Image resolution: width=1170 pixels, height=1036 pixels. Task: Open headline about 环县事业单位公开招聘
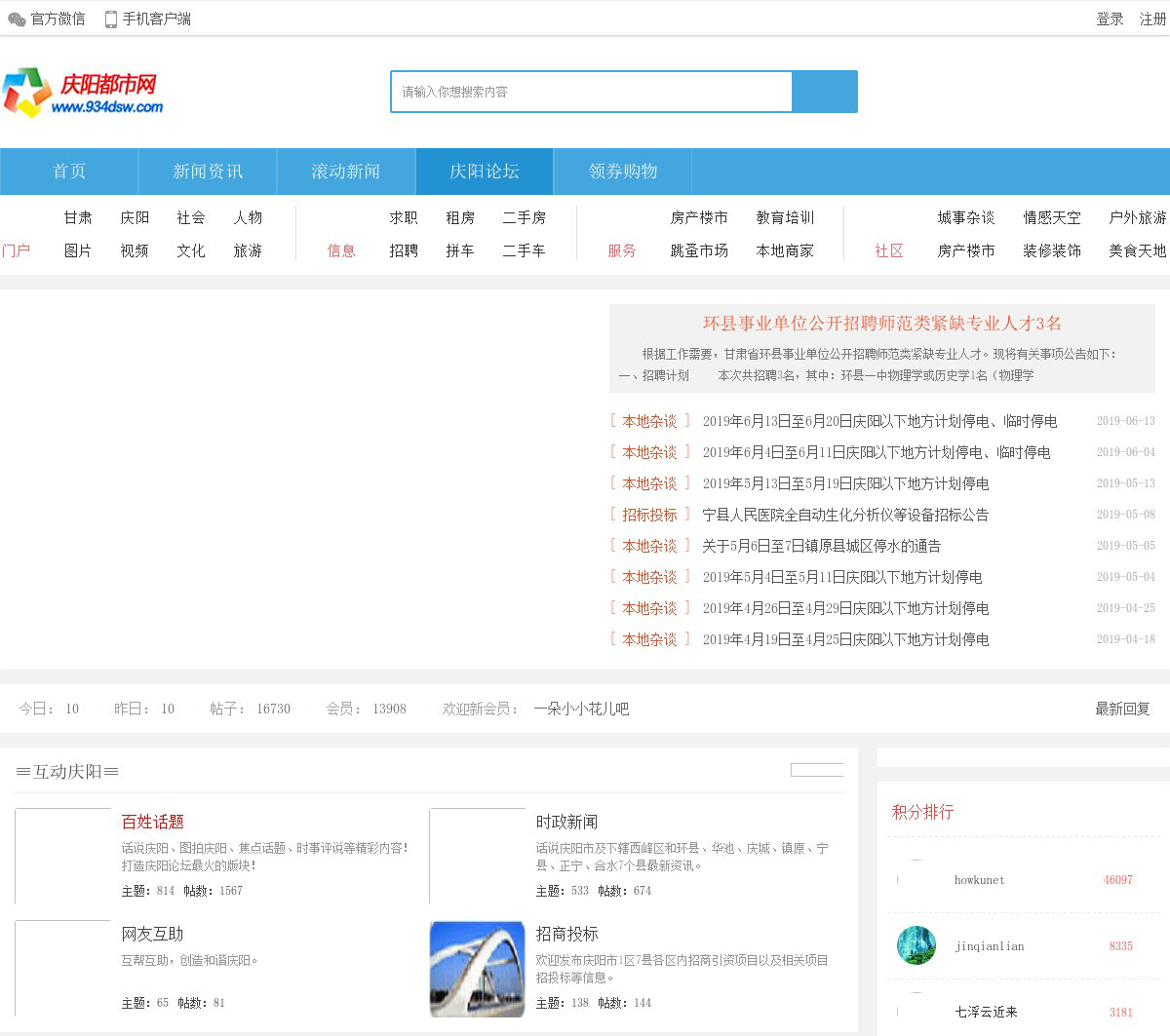[881, 324]
